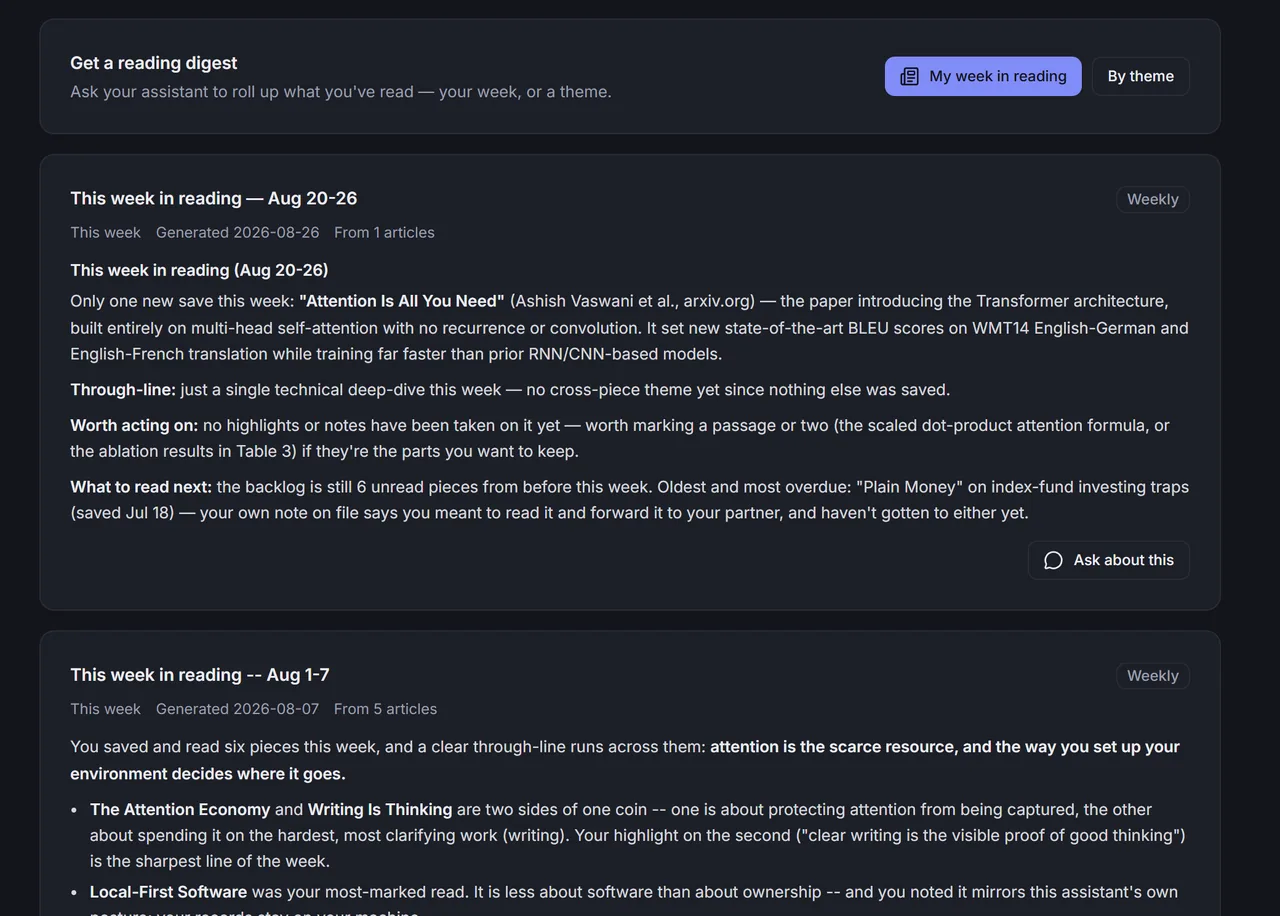Click the newspaper icon beside My week in reading
The image size is (1280, 916).
point(909,76)
